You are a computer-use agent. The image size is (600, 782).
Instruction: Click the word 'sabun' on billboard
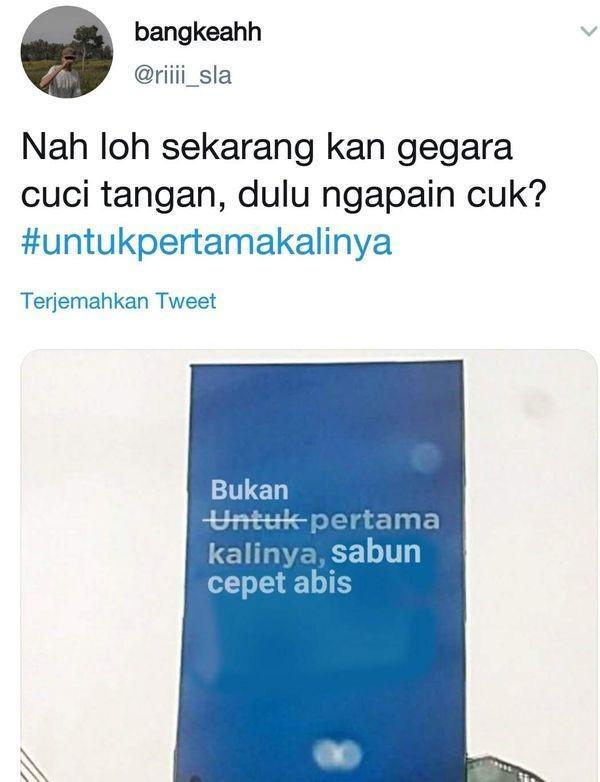[377, 552]
